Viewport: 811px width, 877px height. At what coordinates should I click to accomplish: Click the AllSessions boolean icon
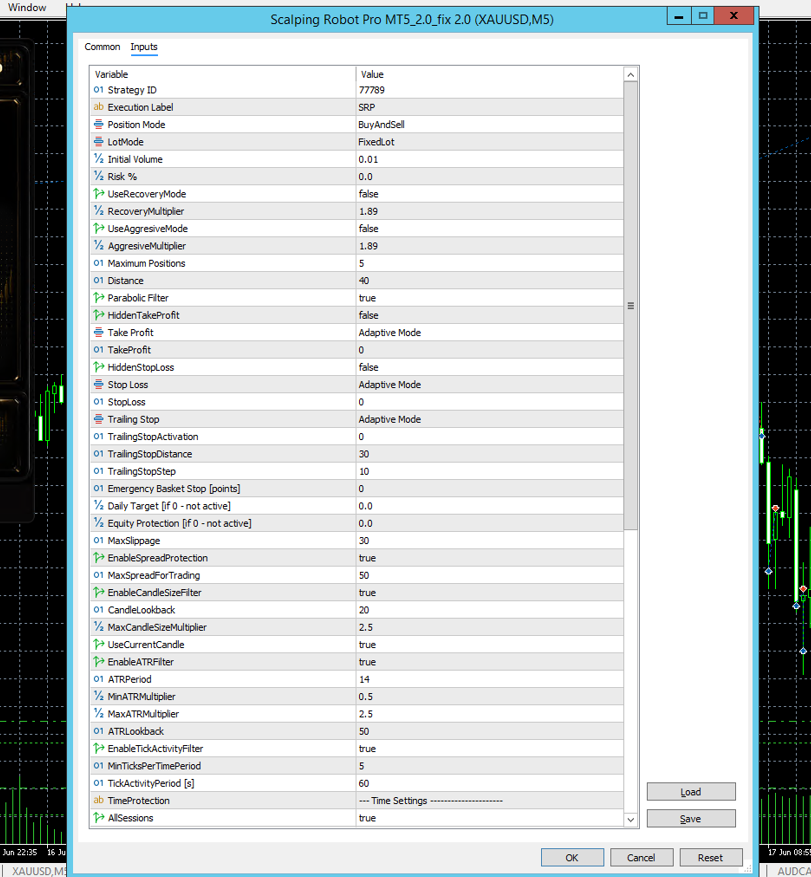tap(98, 818)
